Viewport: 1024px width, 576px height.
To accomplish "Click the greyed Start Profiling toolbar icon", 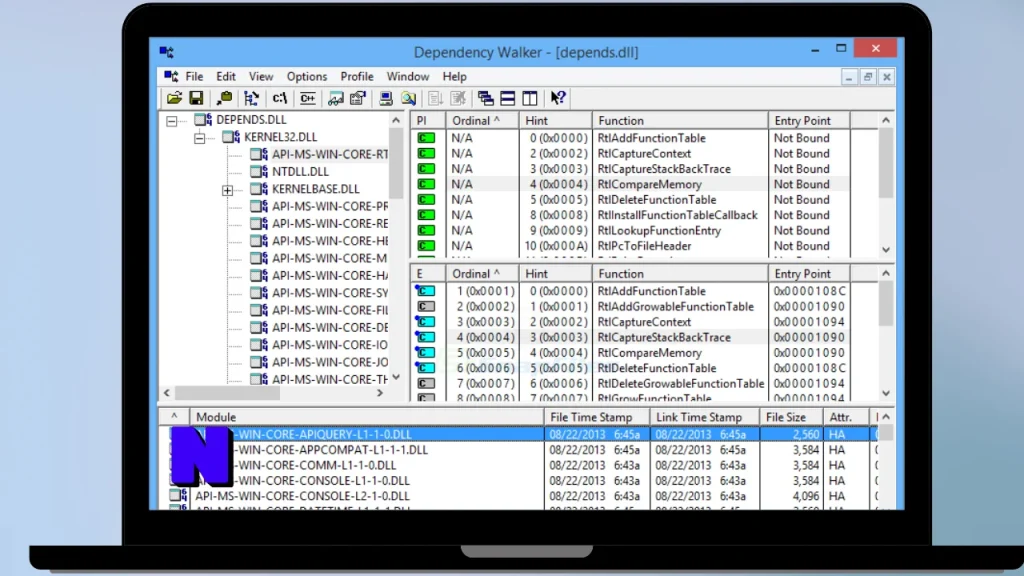I will [x=435, y=98].
